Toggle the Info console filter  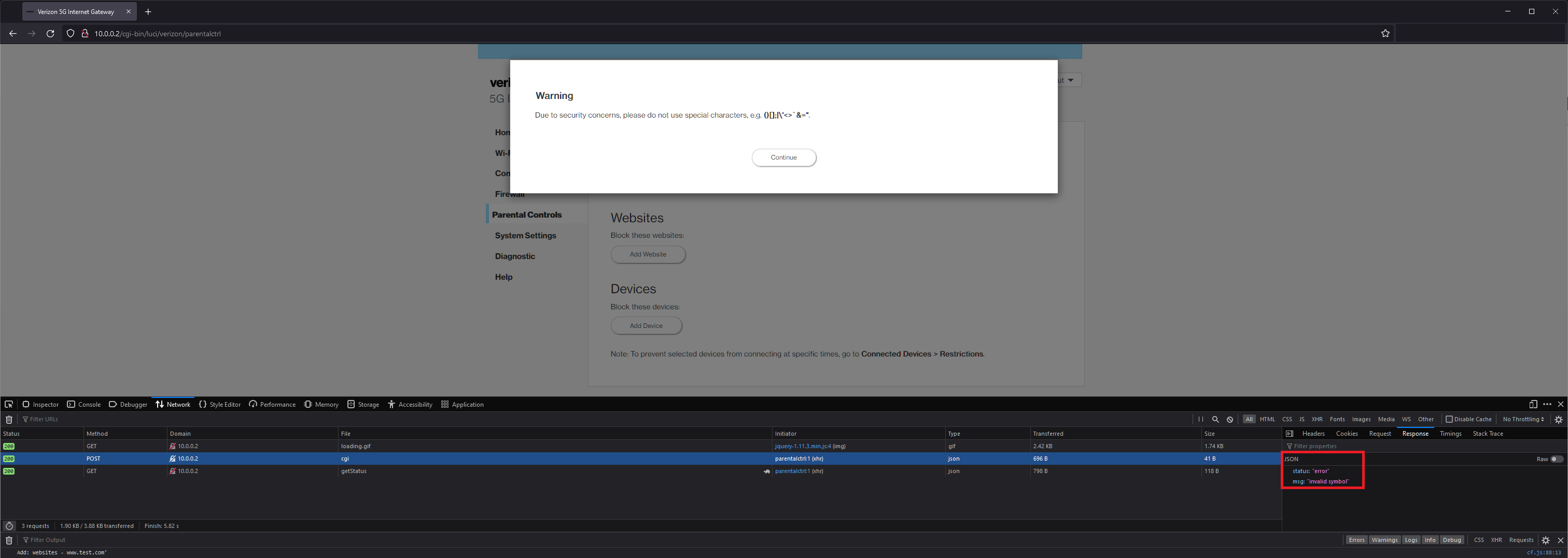coord(1430,540)
